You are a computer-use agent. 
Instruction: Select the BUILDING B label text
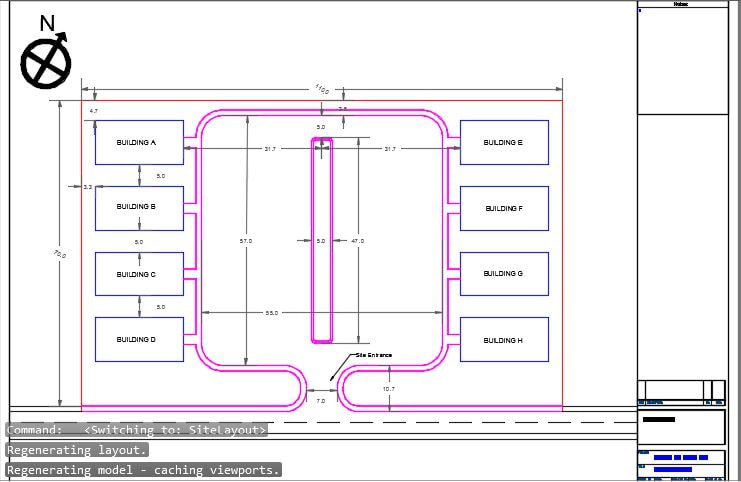point(136,207)
